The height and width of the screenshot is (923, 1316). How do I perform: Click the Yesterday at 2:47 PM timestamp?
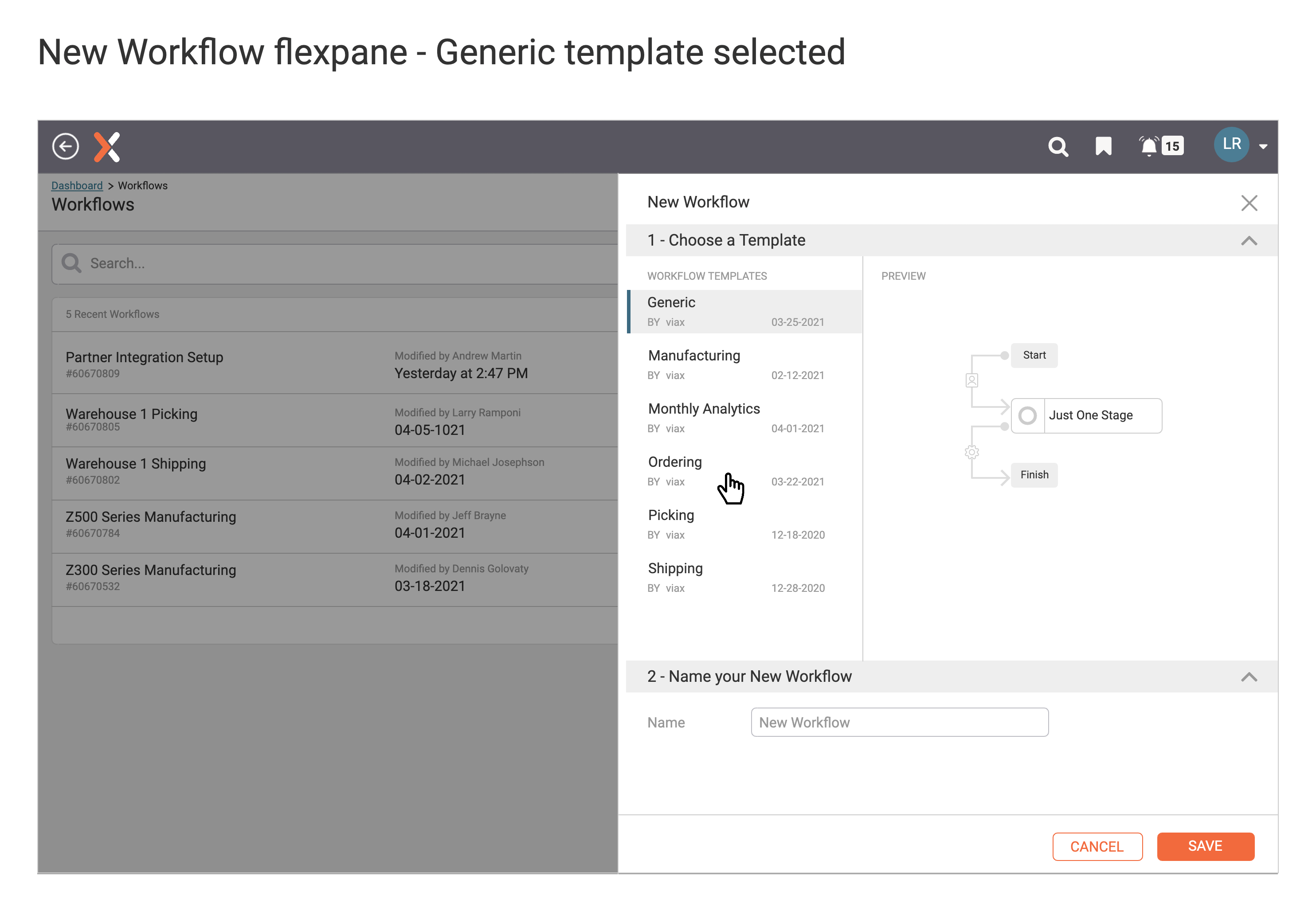pos(461,374)
